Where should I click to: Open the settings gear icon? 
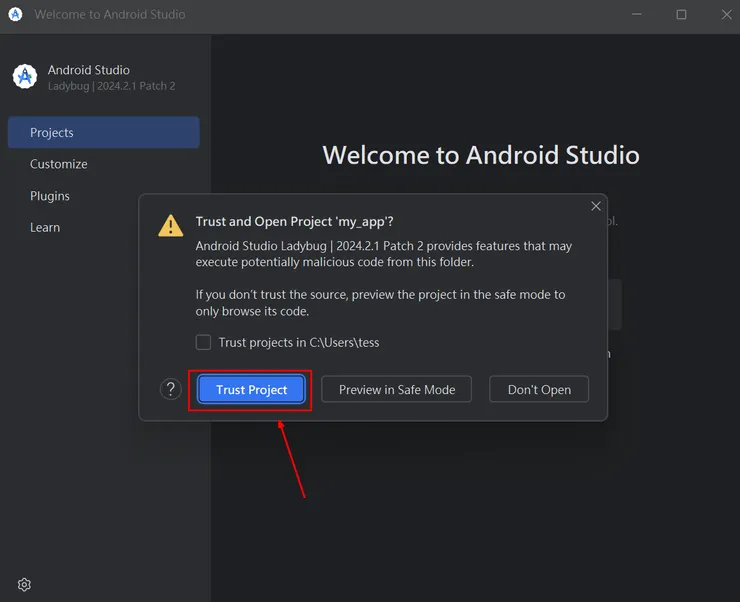click(24, 585)
